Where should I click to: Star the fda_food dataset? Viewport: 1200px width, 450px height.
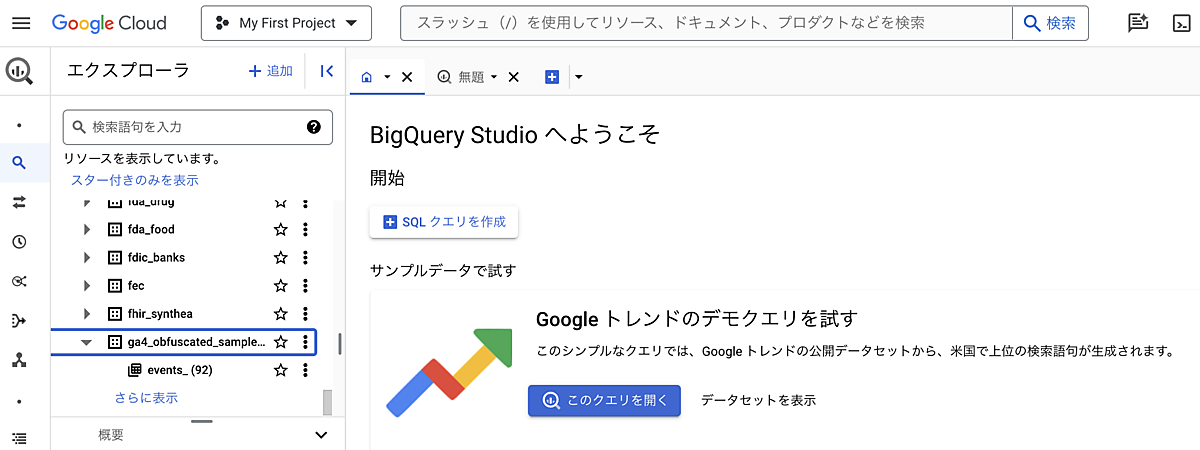(x=281, y=229)
